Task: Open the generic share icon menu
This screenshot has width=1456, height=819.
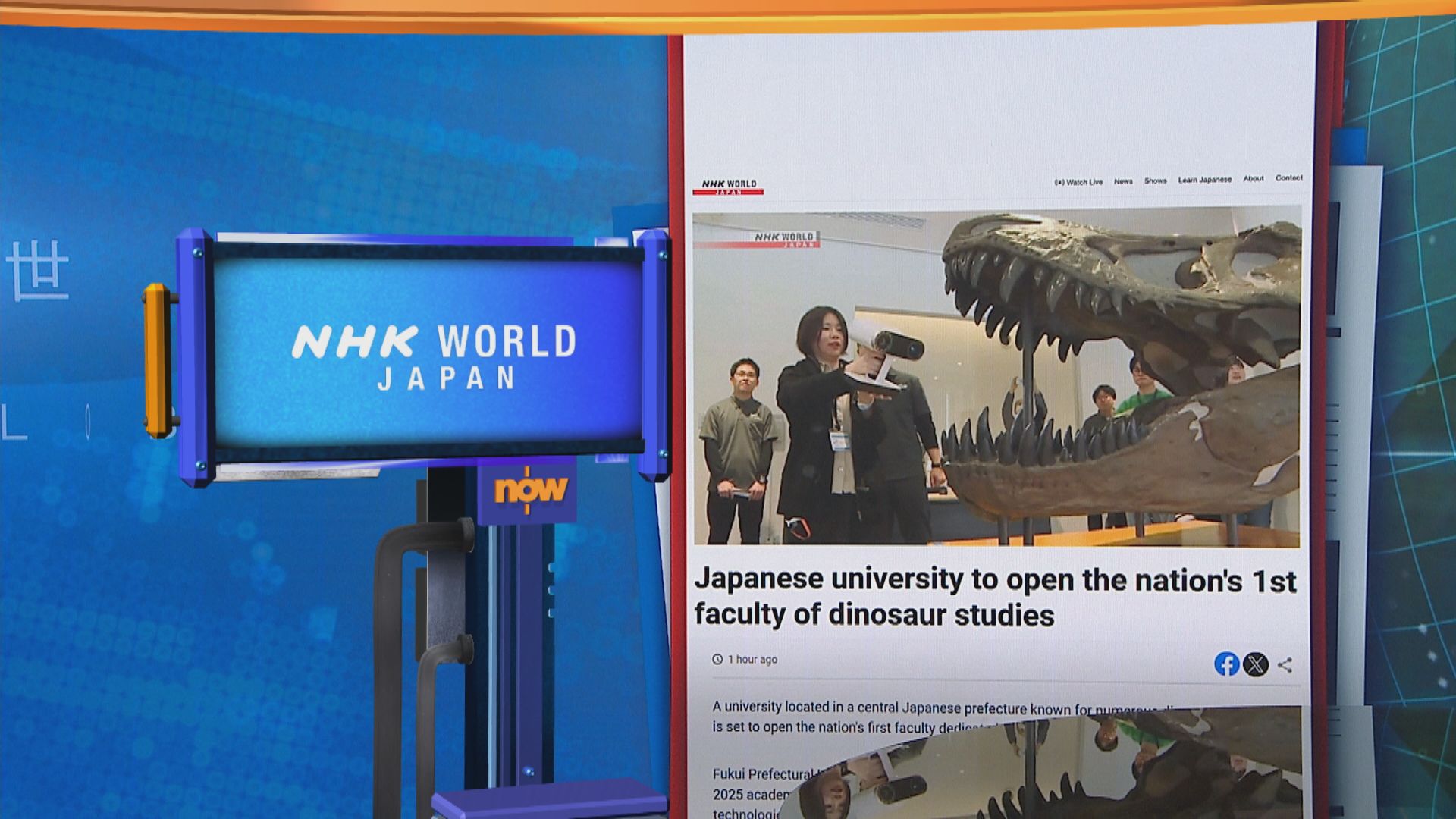Action: pos(1285,665)
